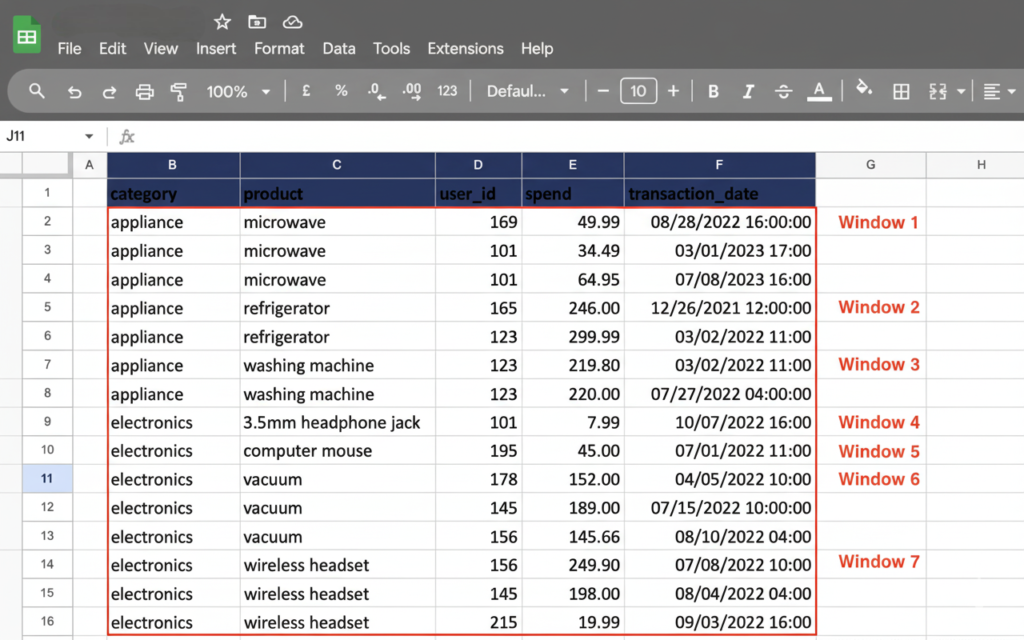
Task: Open the Borders grid icon
Action: [901, 91]
